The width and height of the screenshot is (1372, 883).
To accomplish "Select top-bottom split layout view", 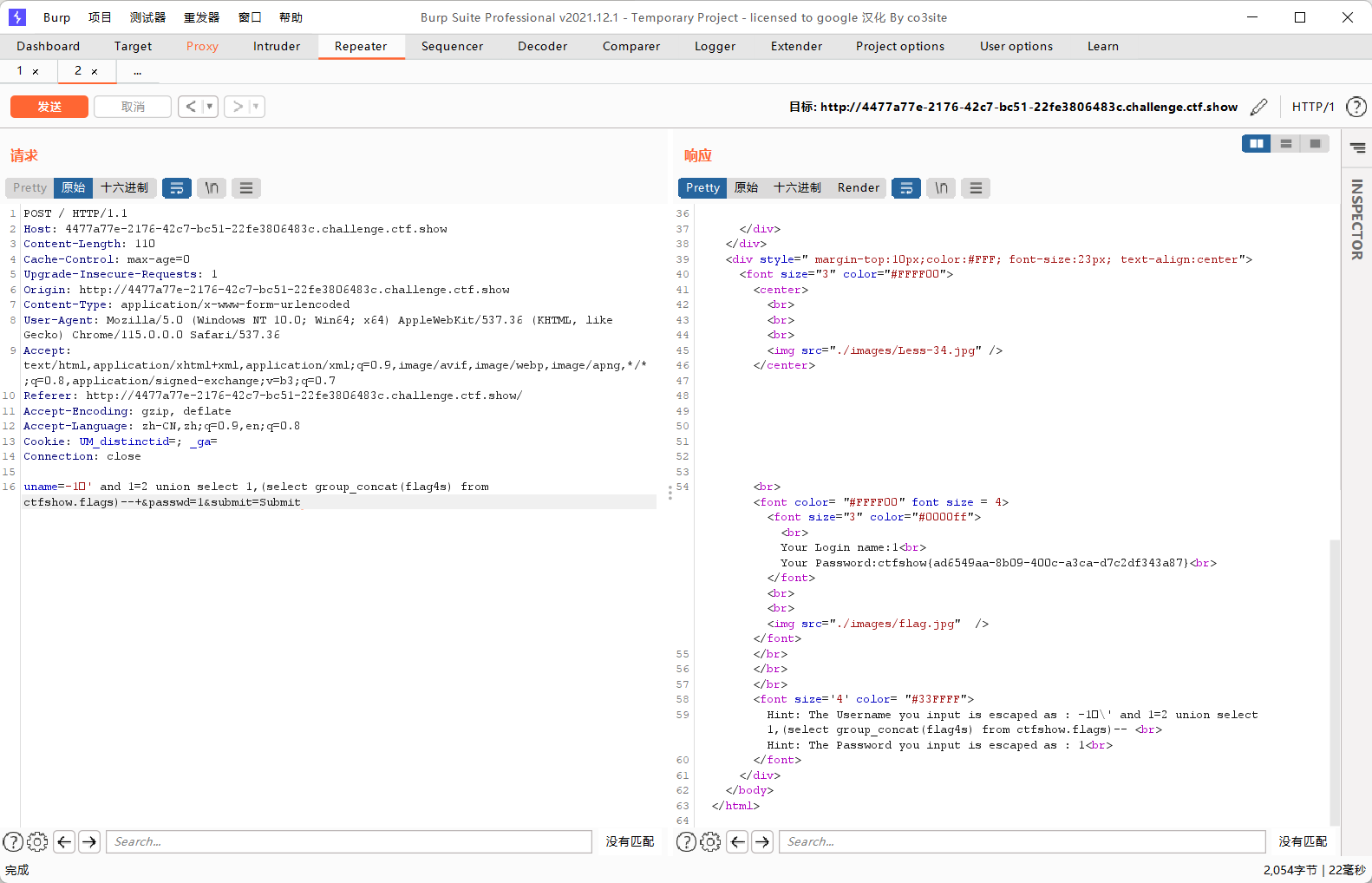I will 1285,144.
